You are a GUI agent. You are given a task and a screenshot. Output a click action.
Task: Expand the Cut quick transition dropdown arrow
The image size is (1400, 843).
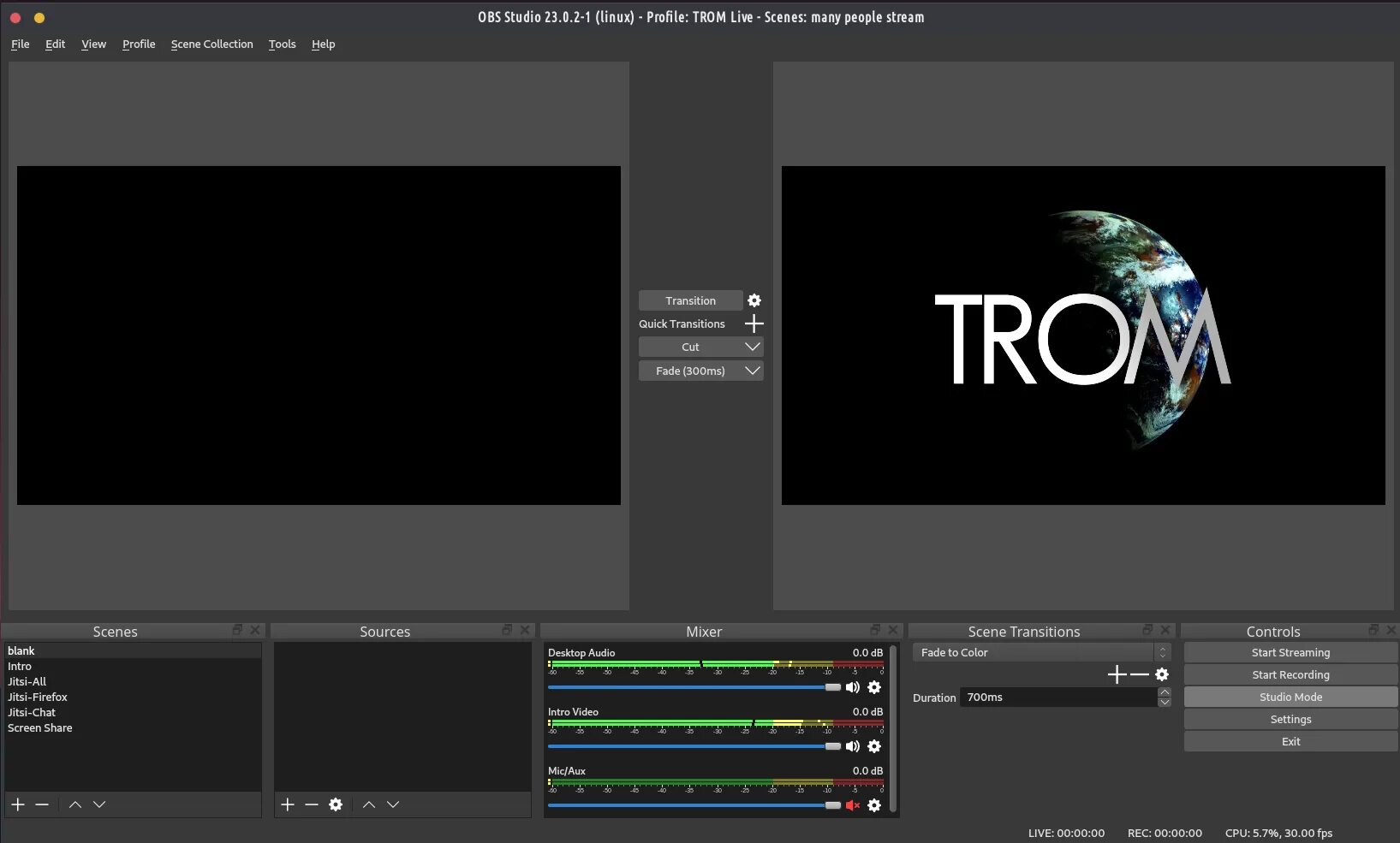pyautogui.click(x=753, y=347)
